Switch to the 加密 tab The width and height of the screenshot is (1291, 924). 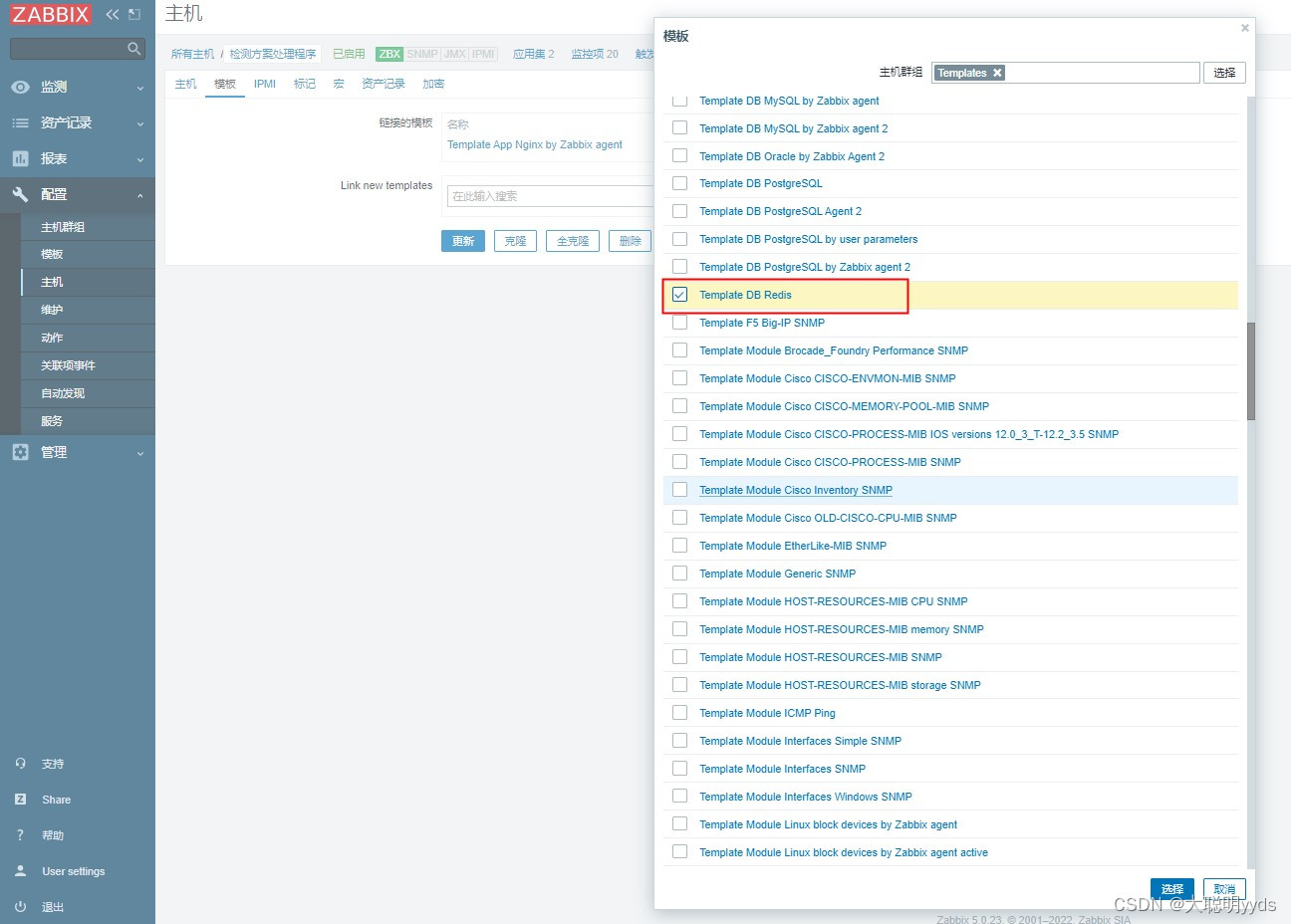433,84
